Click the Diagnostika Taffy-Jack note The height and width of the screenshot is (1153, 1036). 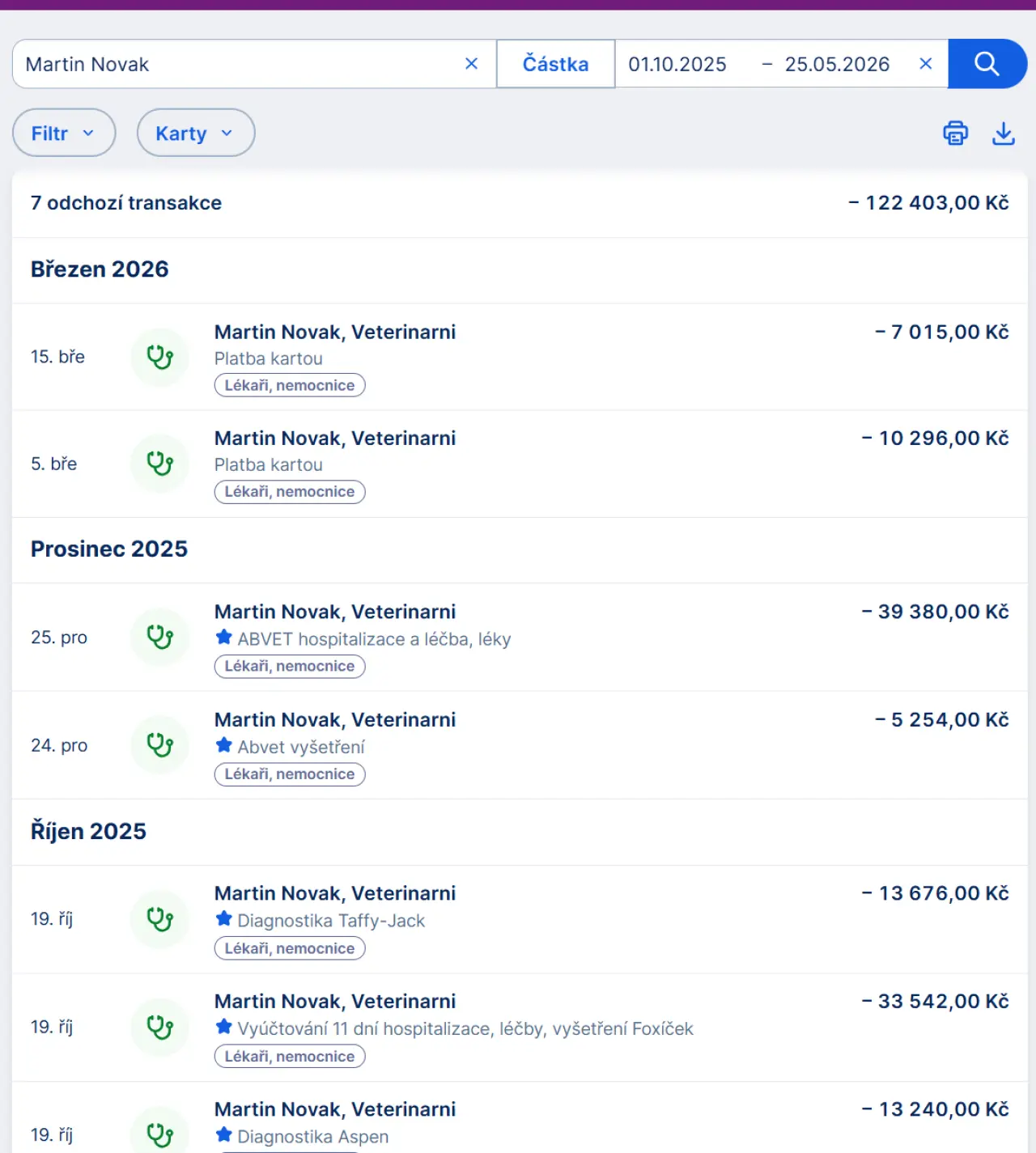(x=331, y=921)
